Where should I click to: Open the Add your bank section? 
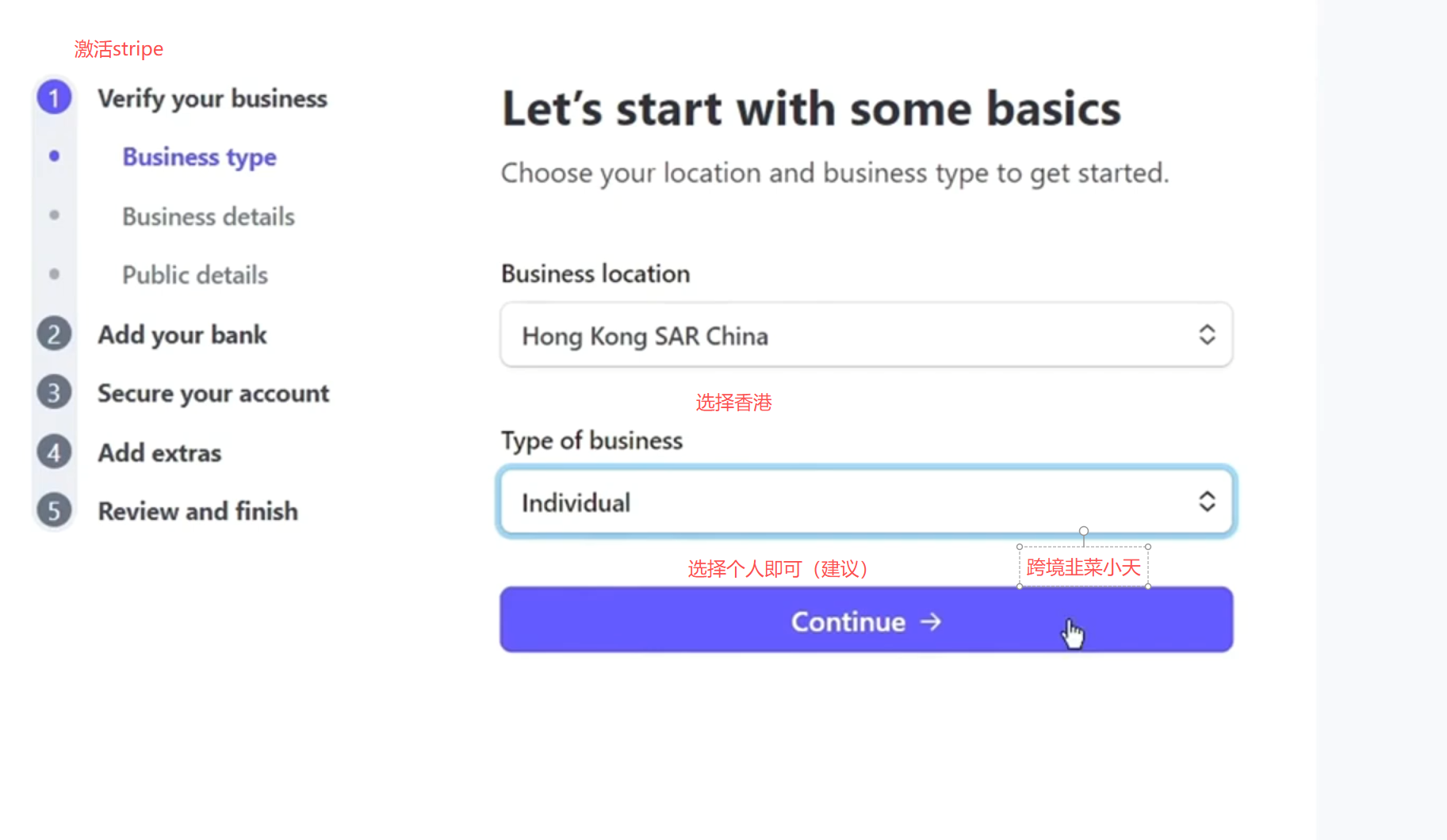[182, 334]
